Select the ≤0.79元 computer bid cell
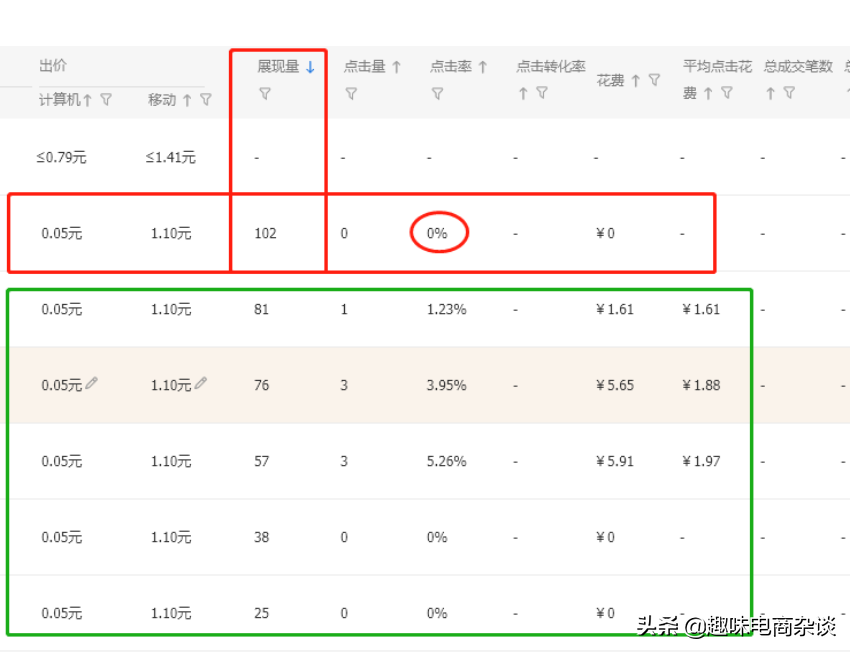Image resolution: width=855 pixels, height=656 pixels. click(61, 158)
